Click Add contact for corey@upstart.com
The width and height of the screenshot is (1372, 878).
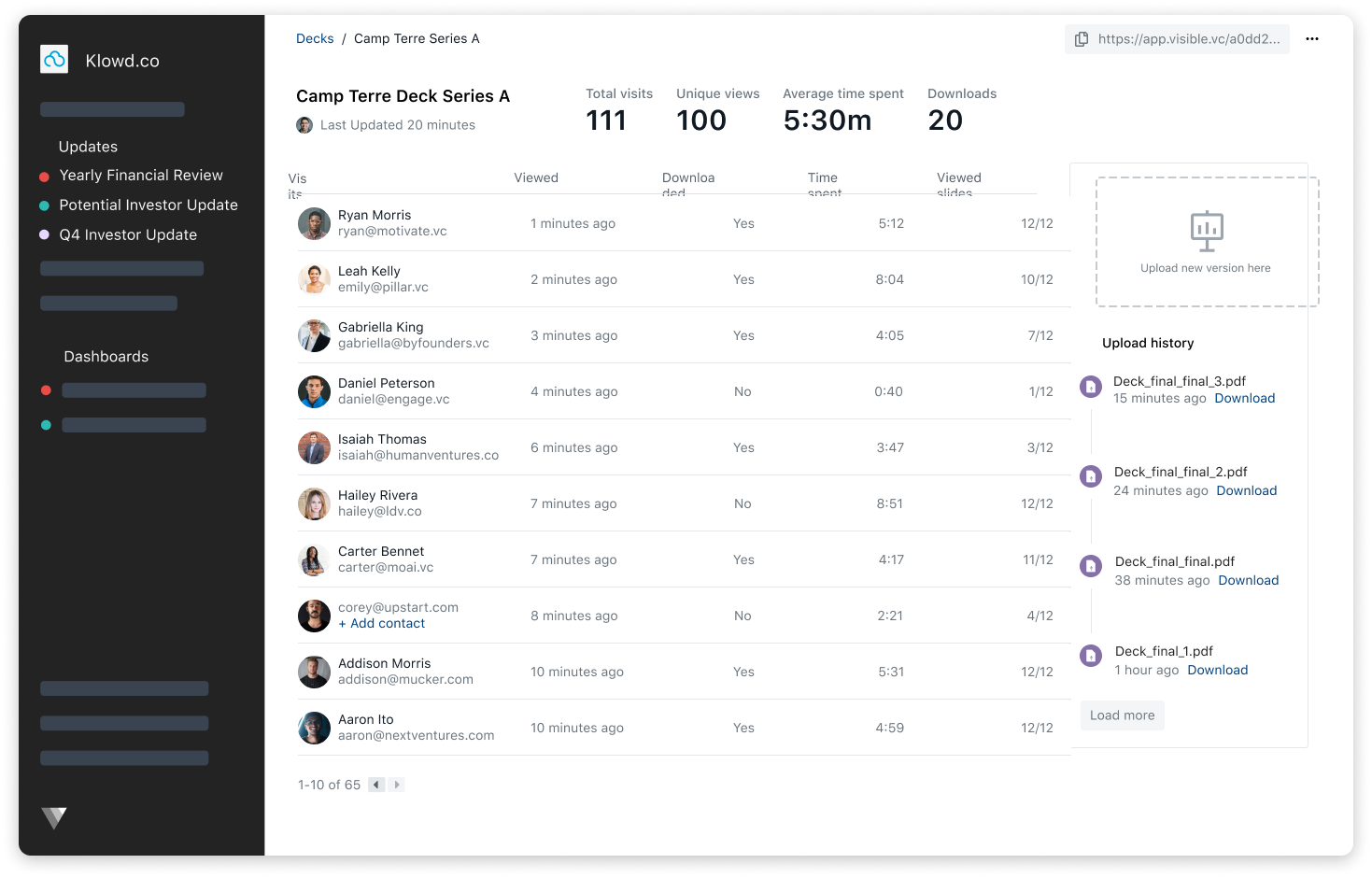coord(382,623)
